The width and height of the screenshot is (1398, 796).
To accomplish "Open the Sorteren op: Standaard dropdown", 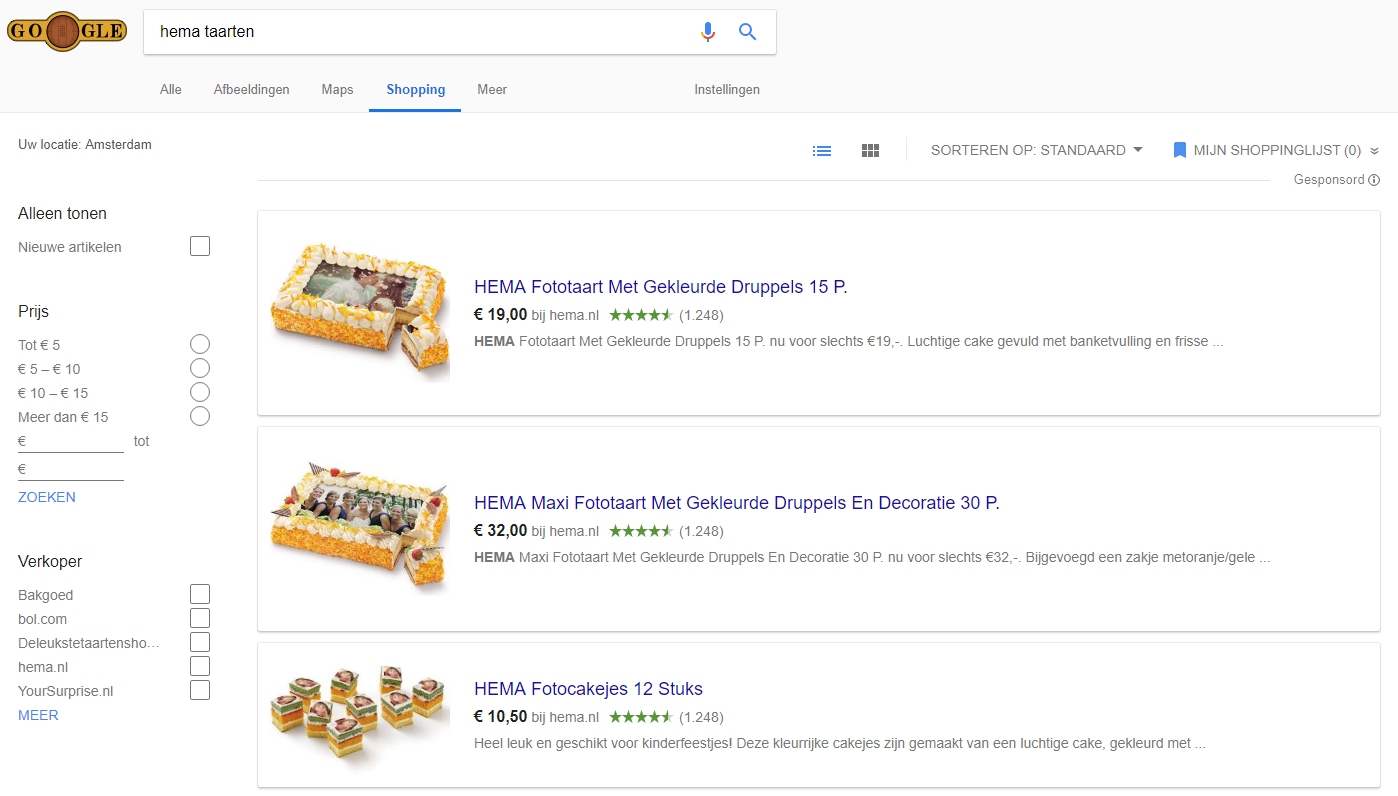I will point(1036,150).
